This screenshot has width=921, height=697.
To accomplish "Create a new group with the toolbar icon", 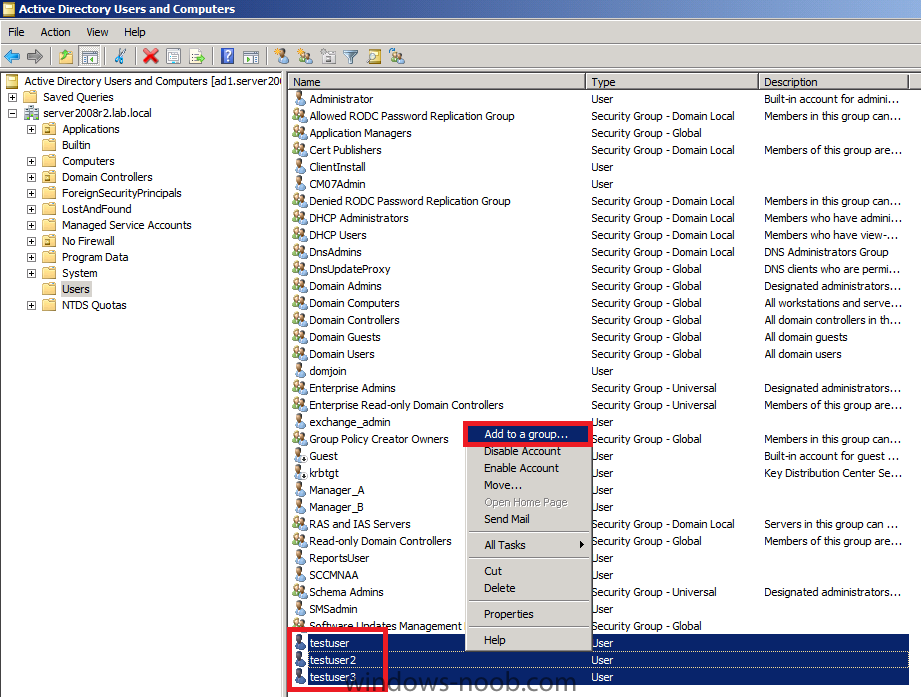I will [x=305, y=56].
